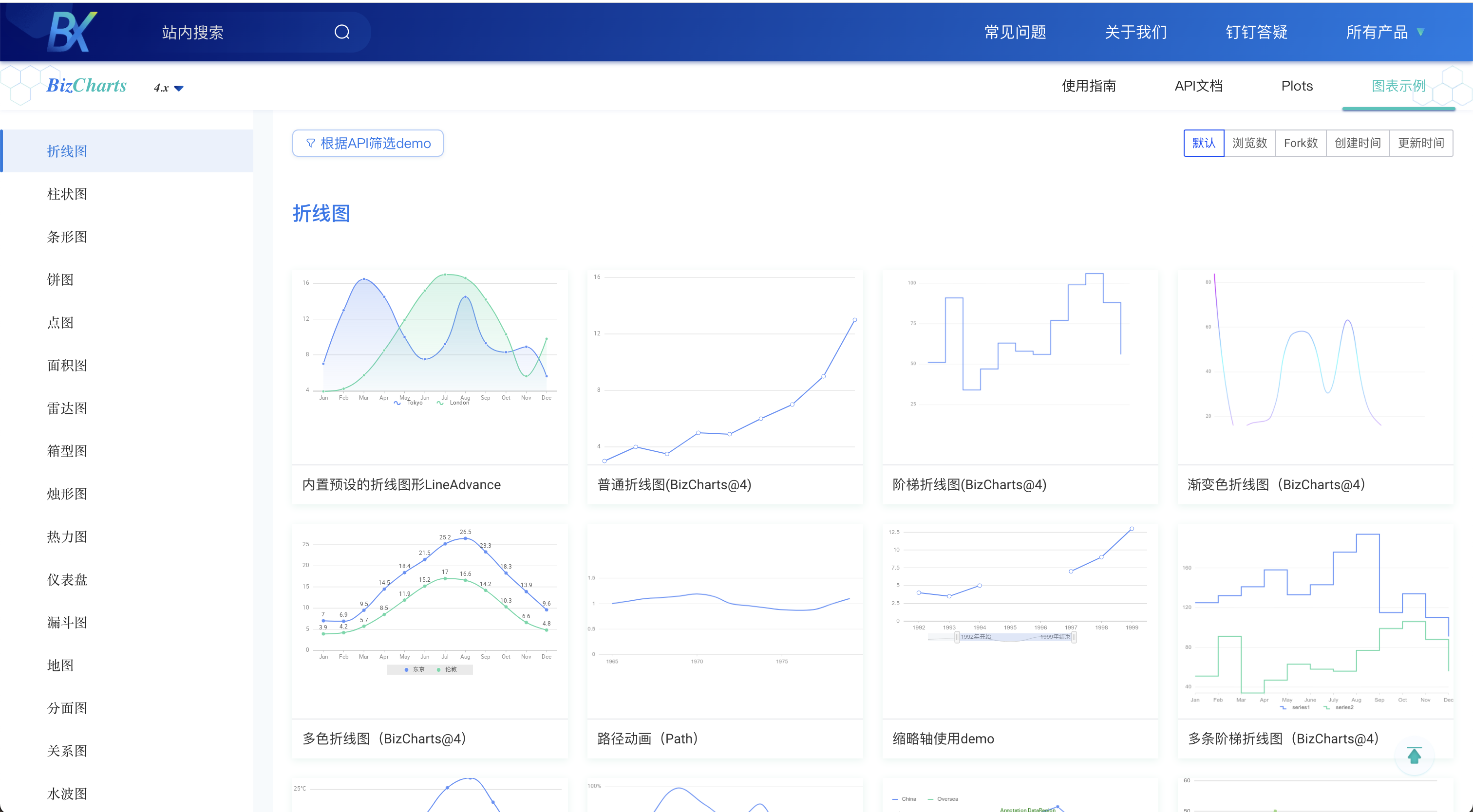The image size is (1473, 812).
Task: Click the BX logo icon
Action: (72, 32)
